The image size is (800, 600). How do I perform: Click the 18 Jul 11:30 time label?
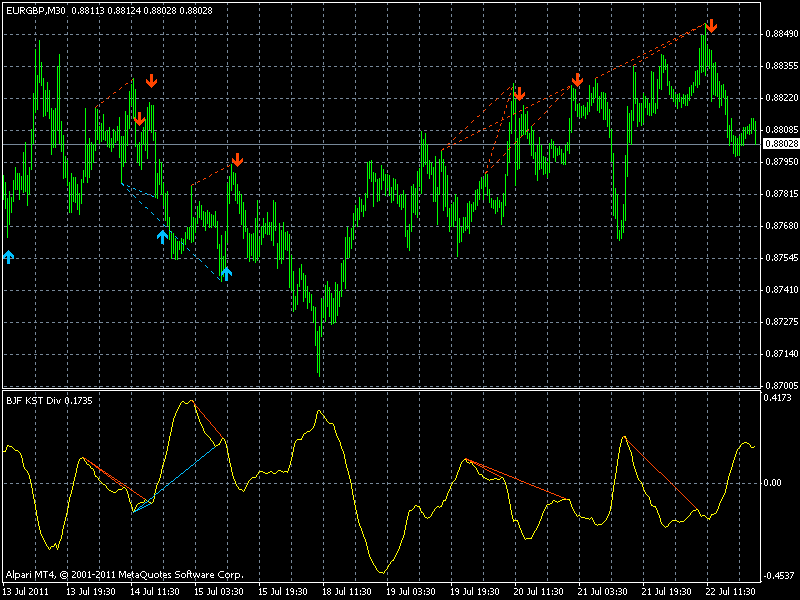coord(347,592)
